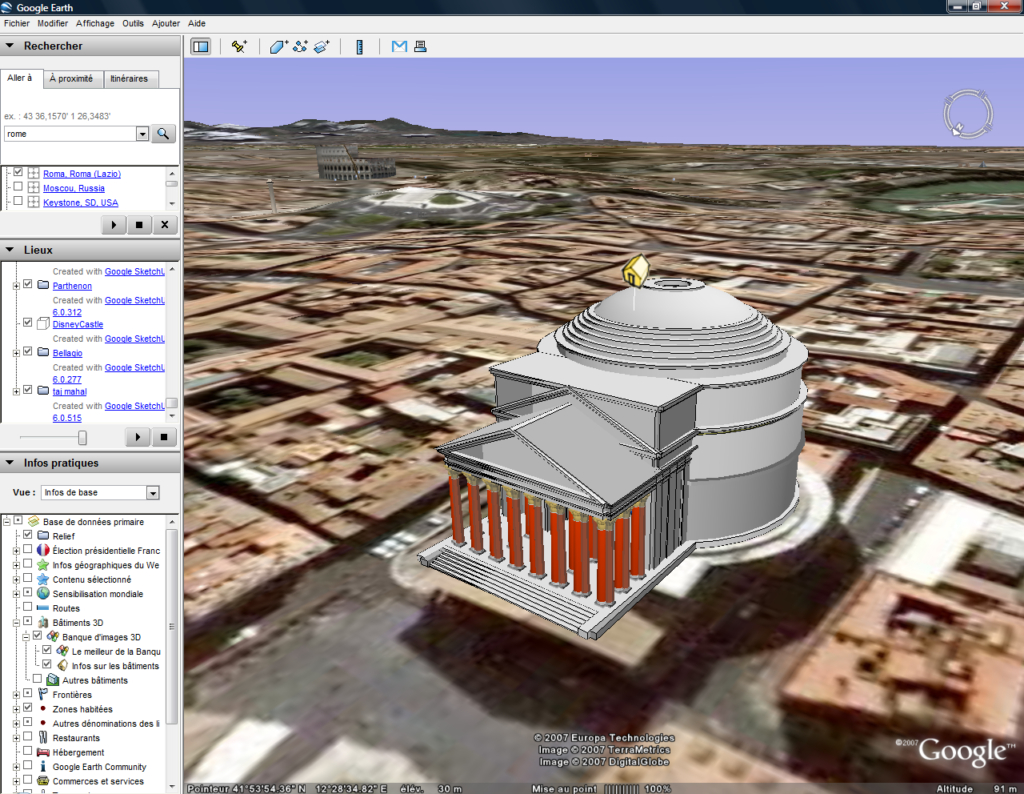Click the compass navigation ring
Screen dimensions: 1024x794
tap(968, 114)
